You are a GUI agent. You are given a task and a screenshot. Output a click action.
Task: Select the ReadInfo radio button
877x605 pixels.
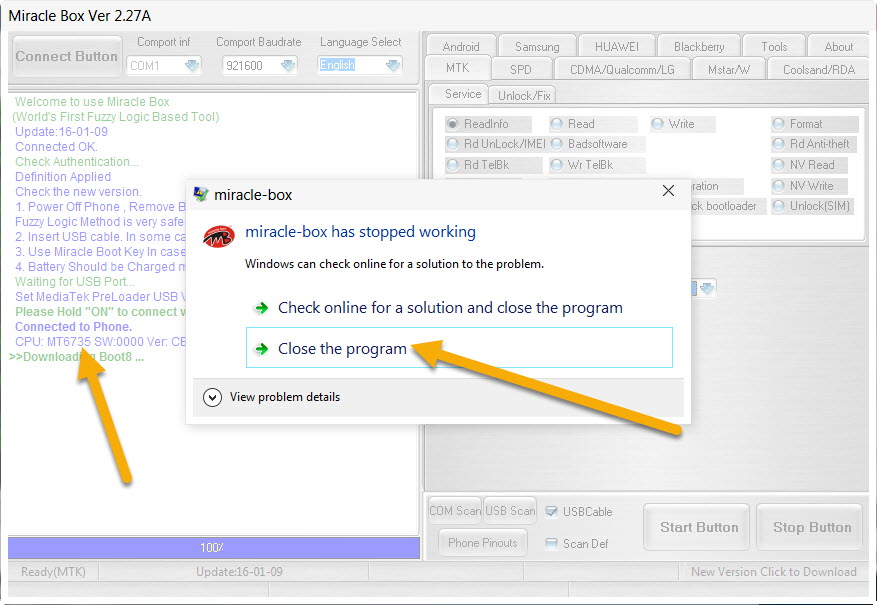tap(452, 124)
